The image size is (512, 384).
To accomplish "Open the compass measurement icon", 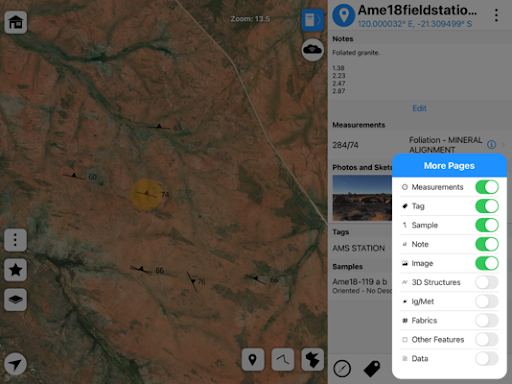I will 342,369.
